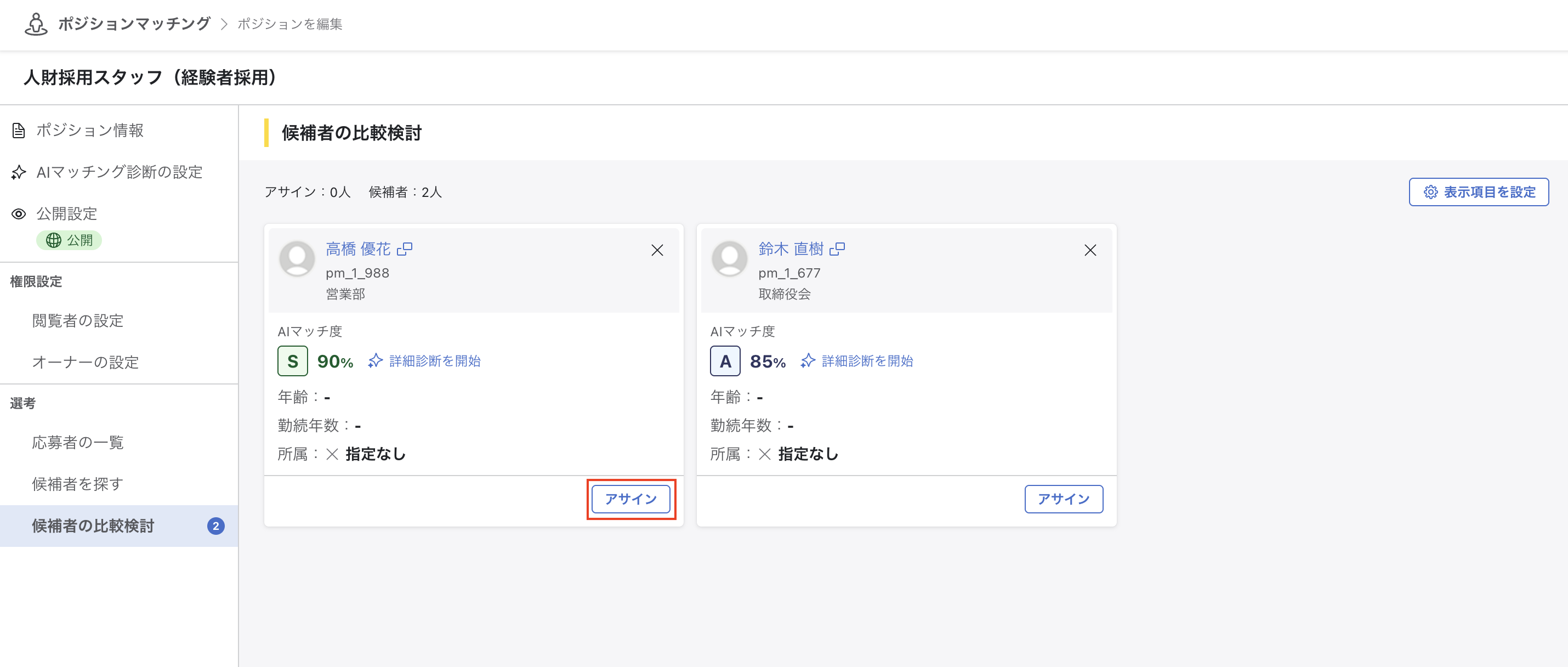Click the green 公開 status badge

click(70, 241)
